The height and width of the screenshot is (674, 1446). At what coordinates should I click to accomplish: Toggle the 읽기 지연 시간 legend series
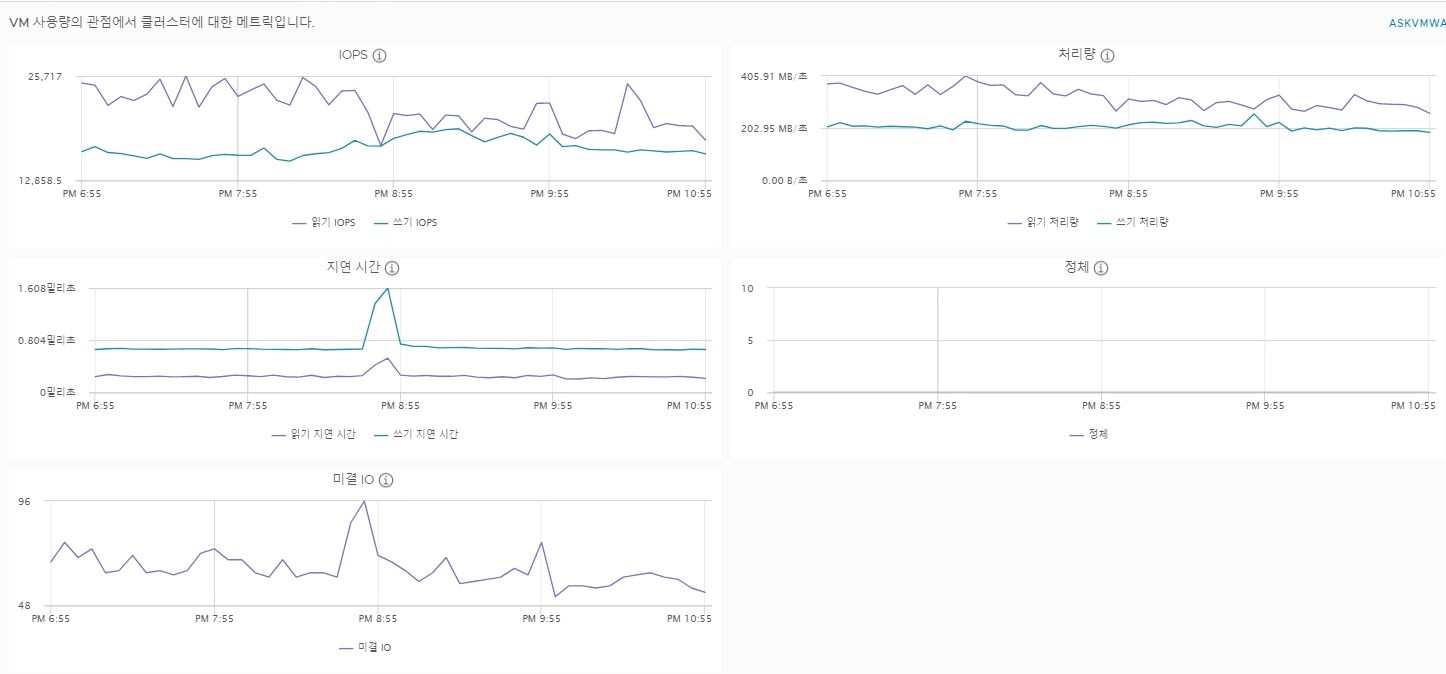click(x=314, y=434)
